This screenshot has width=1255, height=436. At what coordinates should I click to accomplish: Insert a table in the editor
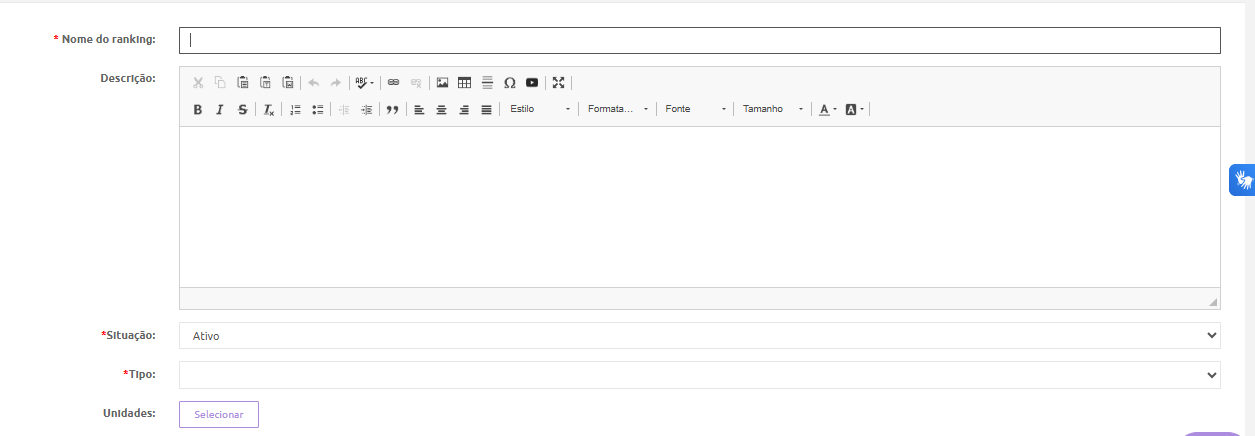pos(464,83)
